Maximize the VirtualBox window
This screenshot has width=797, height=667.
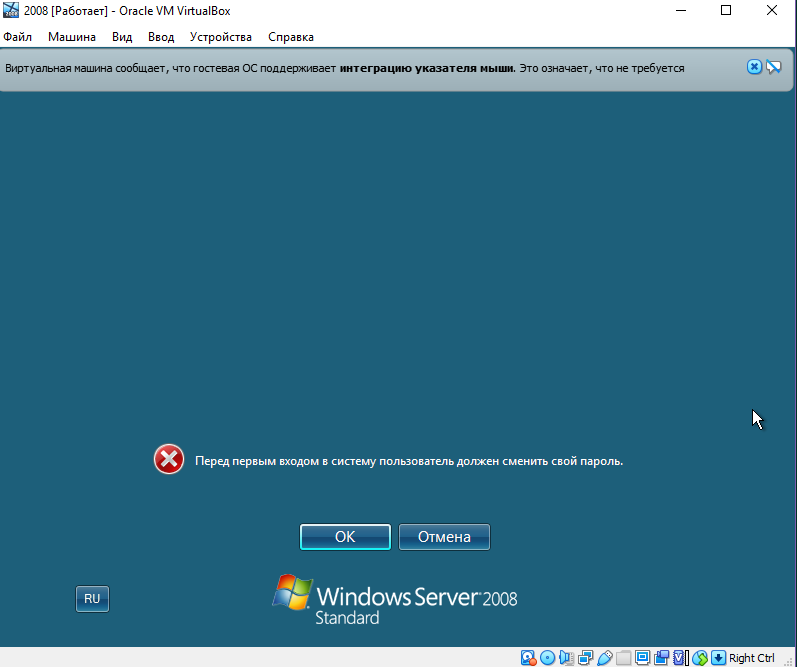pyautogui.click(x=726, y=10)
